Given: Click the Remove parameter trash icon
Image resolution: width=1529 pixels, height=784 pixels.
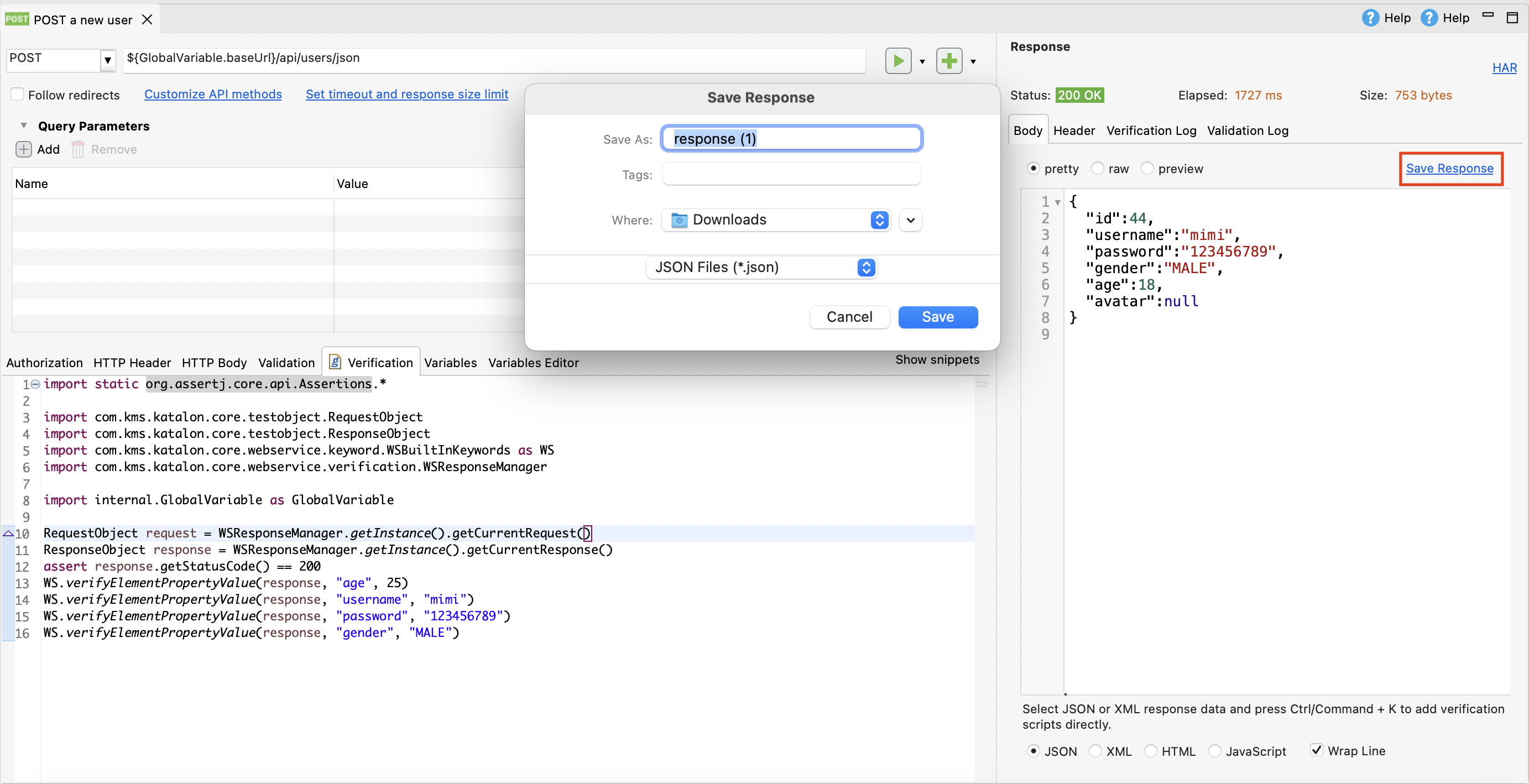Looking at the screenshot, I should point(78,149).
